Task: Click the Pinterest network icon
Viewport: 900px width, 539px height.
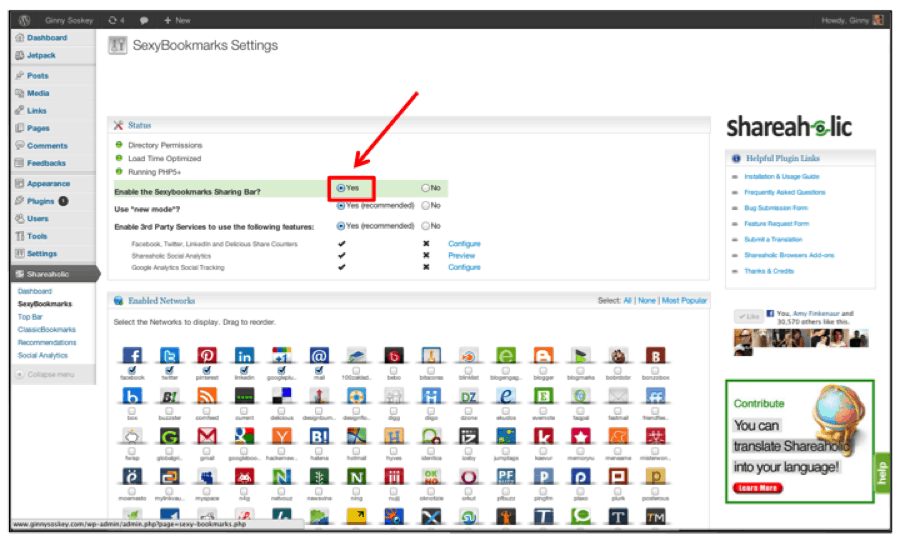Action: tap(207, 355)
